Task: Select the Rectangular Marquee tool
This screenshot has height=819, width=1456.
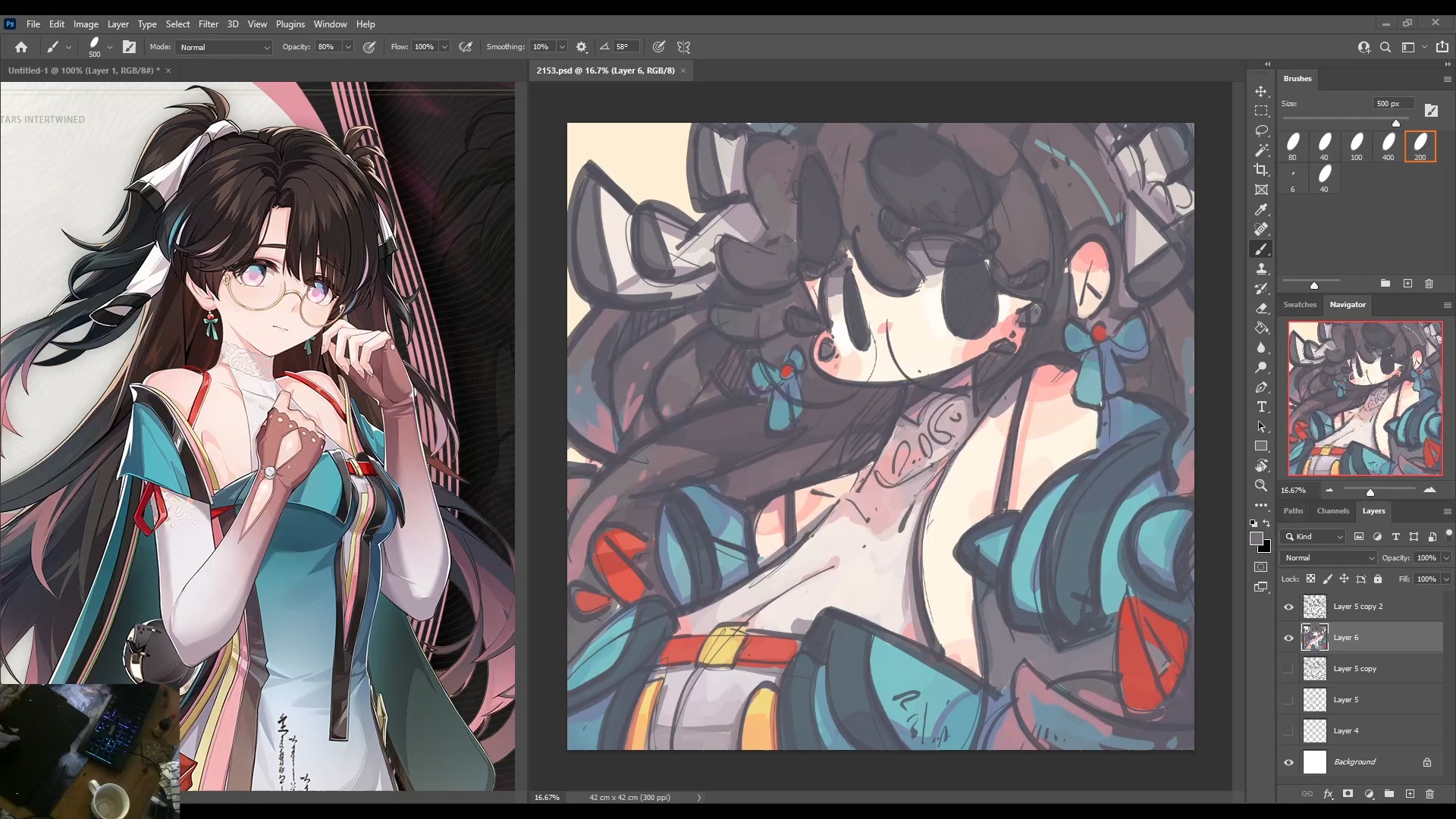Action: pos(1261,111)
